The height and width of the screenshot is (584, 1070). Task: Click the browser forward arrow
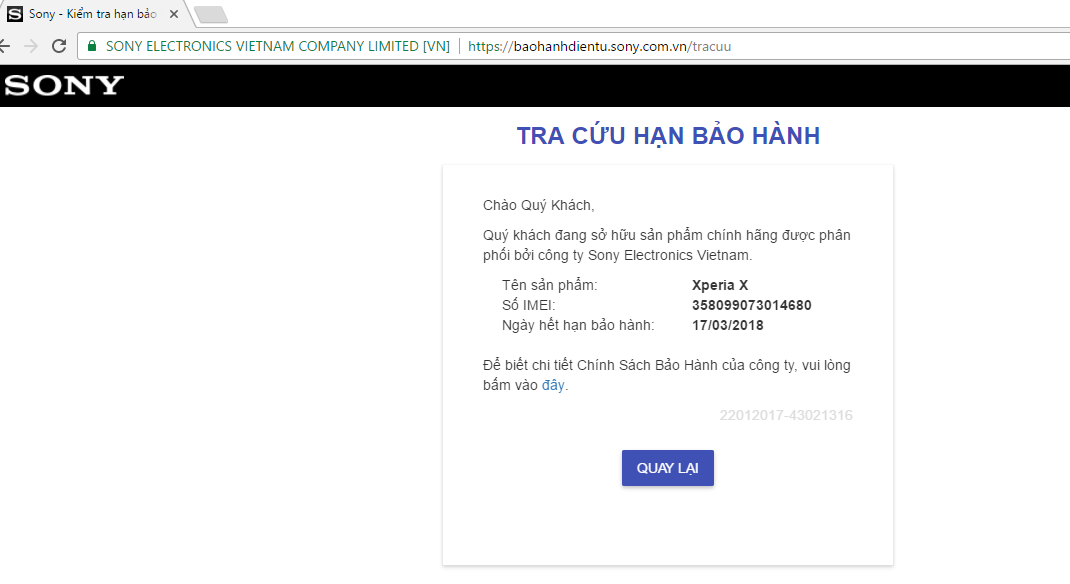coord(31,46)
